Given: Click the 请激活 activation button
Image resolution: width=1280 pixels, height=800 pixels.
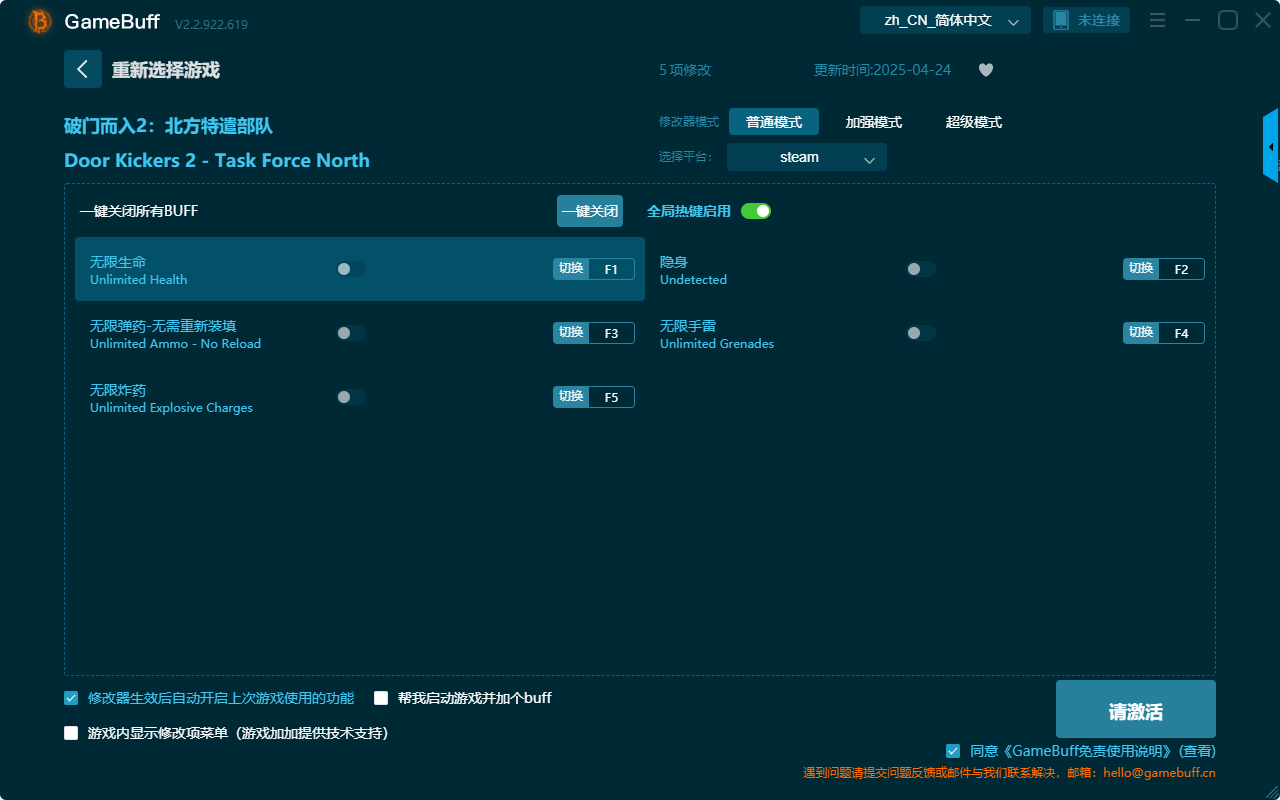Looking at the screenshot, I should [x=1135, y=708].
